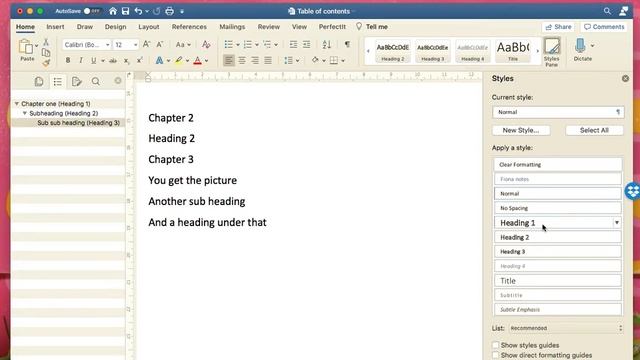Decrease paragraph indent
This screenshot has height=360, width=640.
(293, 44)
